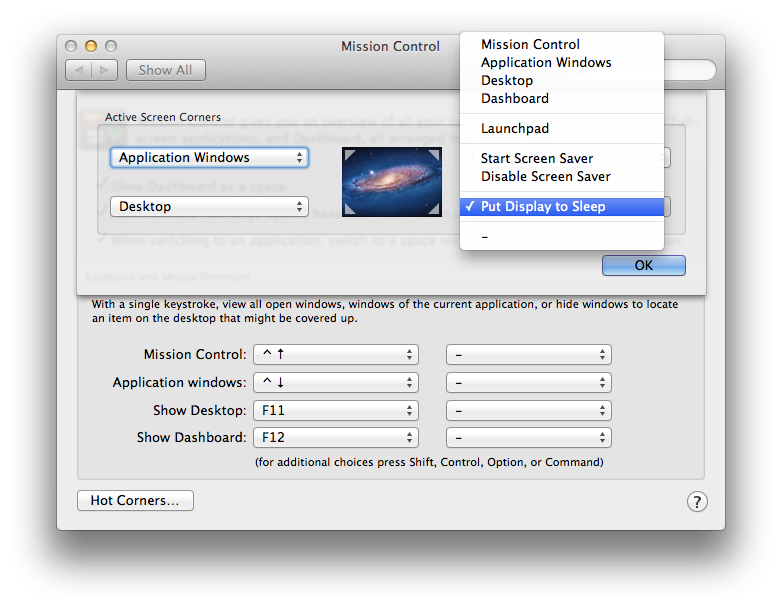Open the top-left corner Application Windows dropdown
This screenshot has width=782, height=609.
click(x=209, y=158)
